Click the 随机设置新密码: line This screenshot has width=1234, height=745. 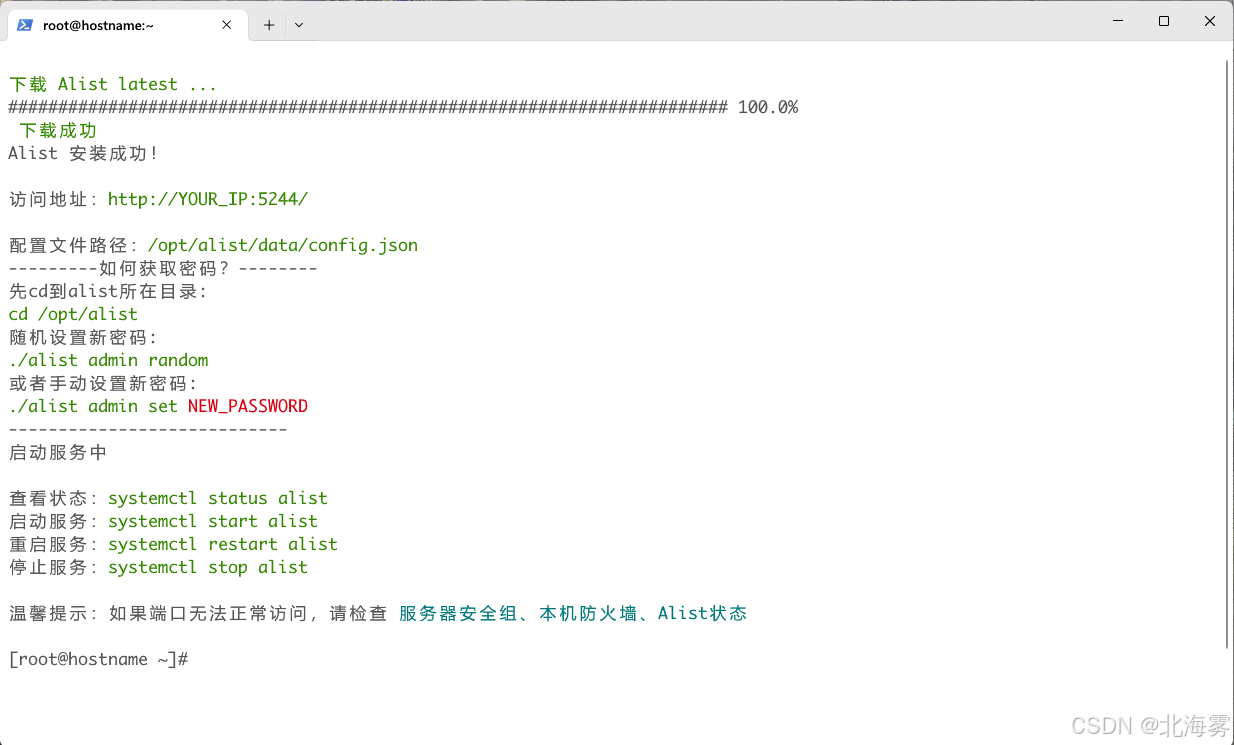[x=83, y=337]
